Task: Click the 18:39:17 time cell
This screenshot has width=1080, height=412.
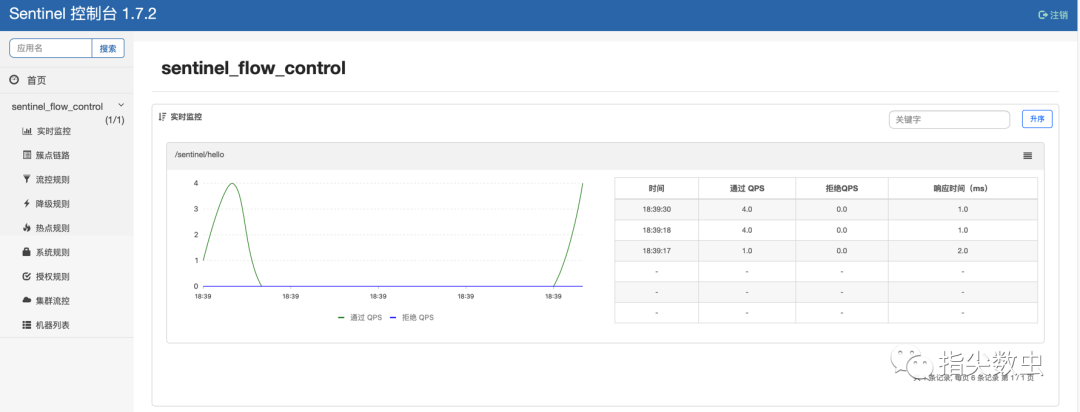Action: tap(656, 251)
